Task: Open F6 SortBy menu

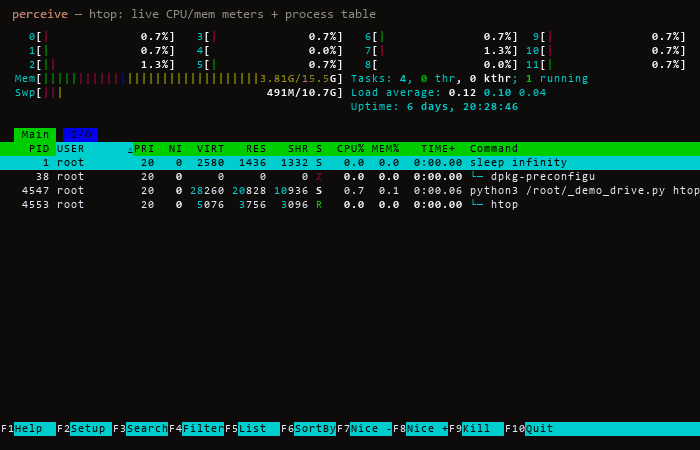Action: pyautogui.click(x=308, y=429)
